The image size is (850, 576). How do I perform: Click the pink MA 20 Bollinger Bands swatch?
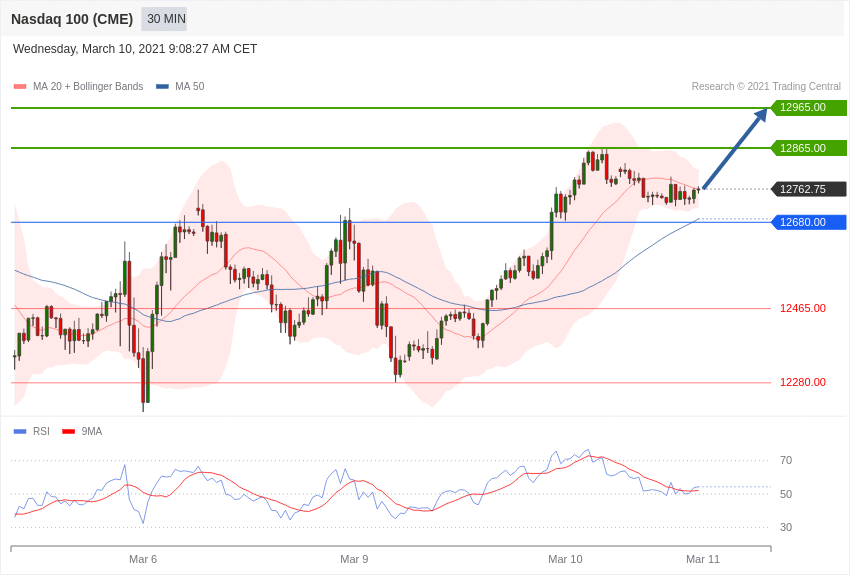click(x=20, y=87)
